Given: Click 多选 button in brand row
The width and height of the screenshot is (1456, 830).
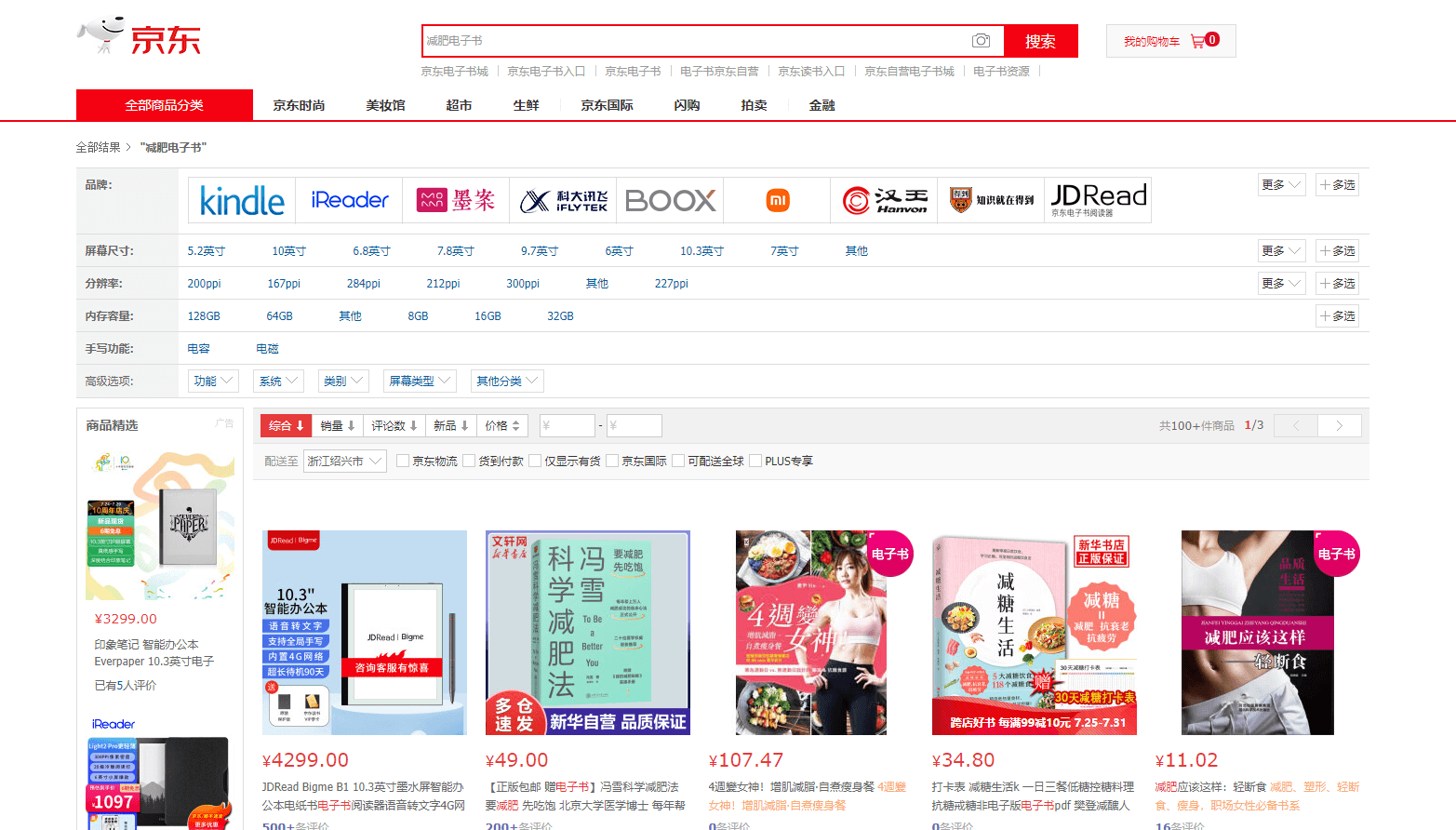Looking at the screenshot, I should click(x=1338, y=185).
